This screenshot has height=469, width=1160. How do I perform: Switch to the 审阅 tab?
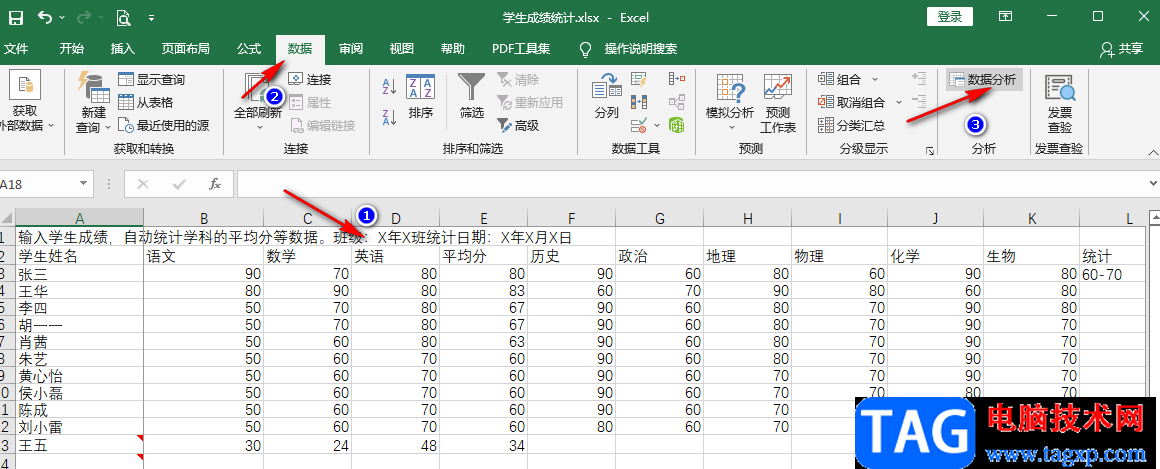coord(351,49)
